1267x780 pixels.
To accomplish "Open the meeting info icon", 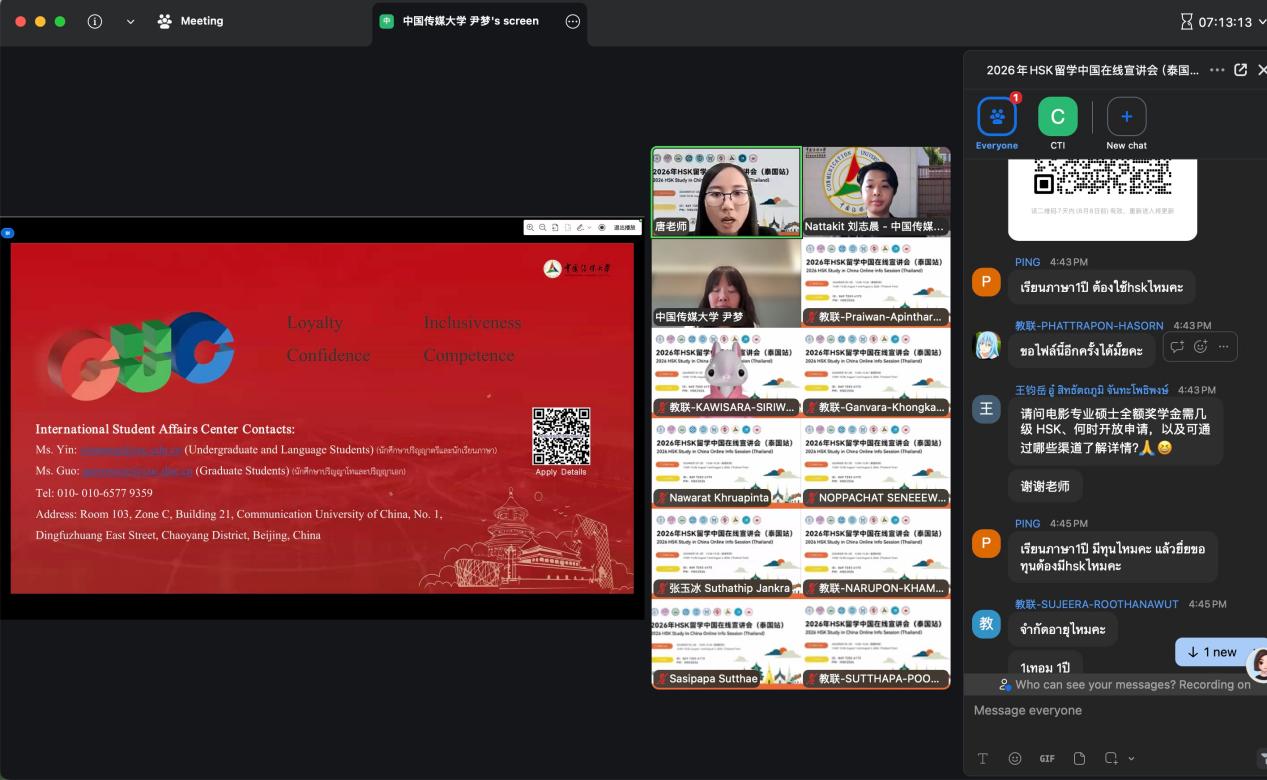I will pyautogui.click(x=95, y=21).
